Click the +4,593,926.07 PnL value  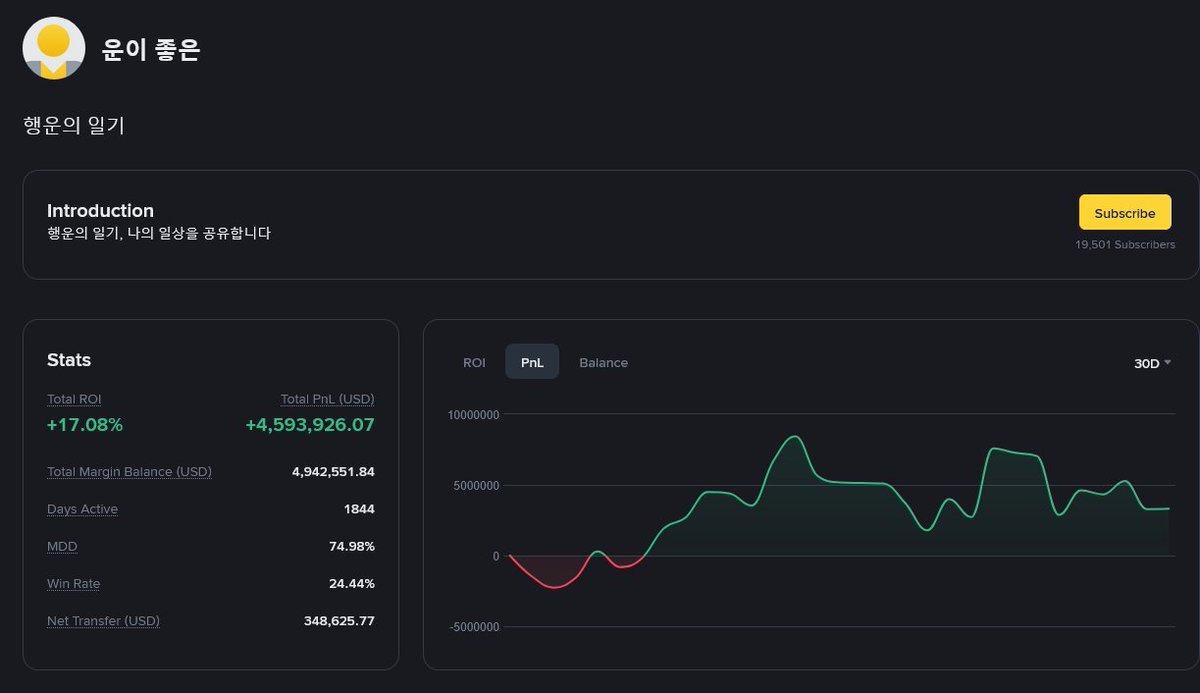[x=310, y=425]
